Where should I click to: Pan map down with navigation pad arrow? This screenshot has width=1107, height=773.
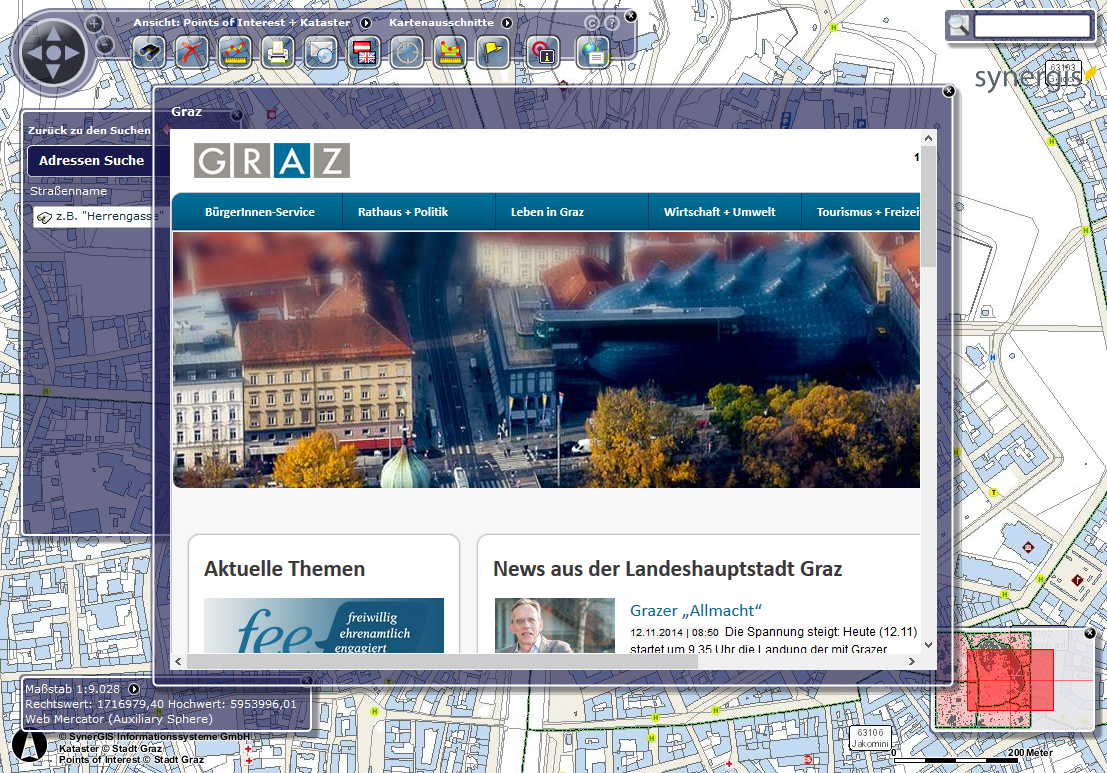[54, 72]
